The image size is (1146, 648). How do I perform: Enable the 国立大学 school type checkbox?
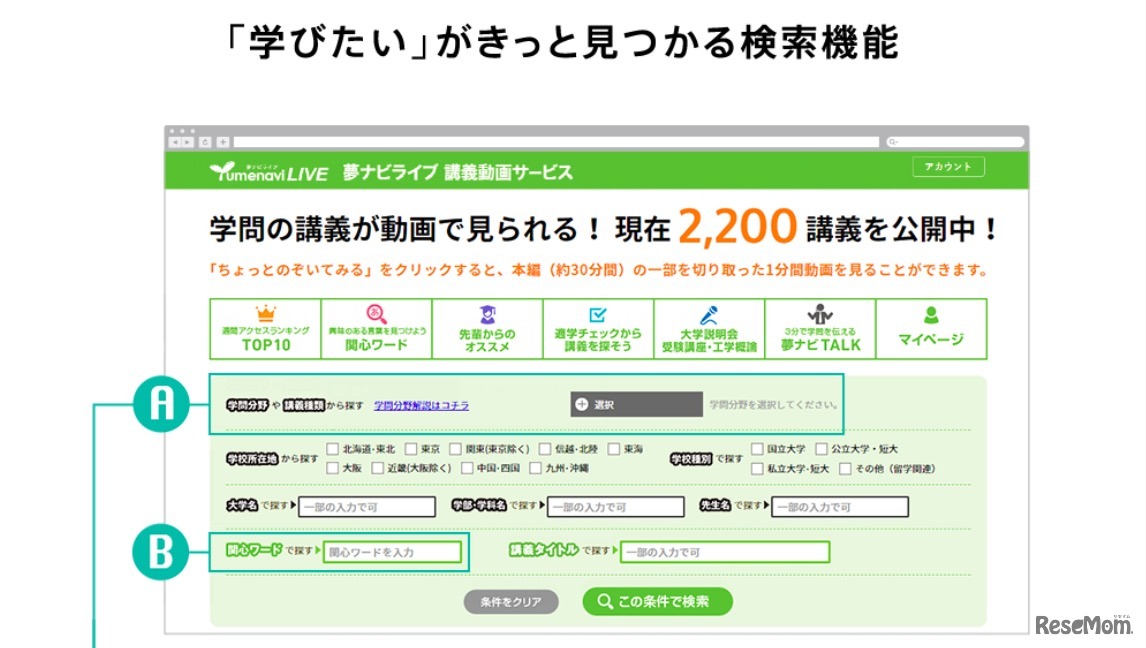(x=760, y=448)
